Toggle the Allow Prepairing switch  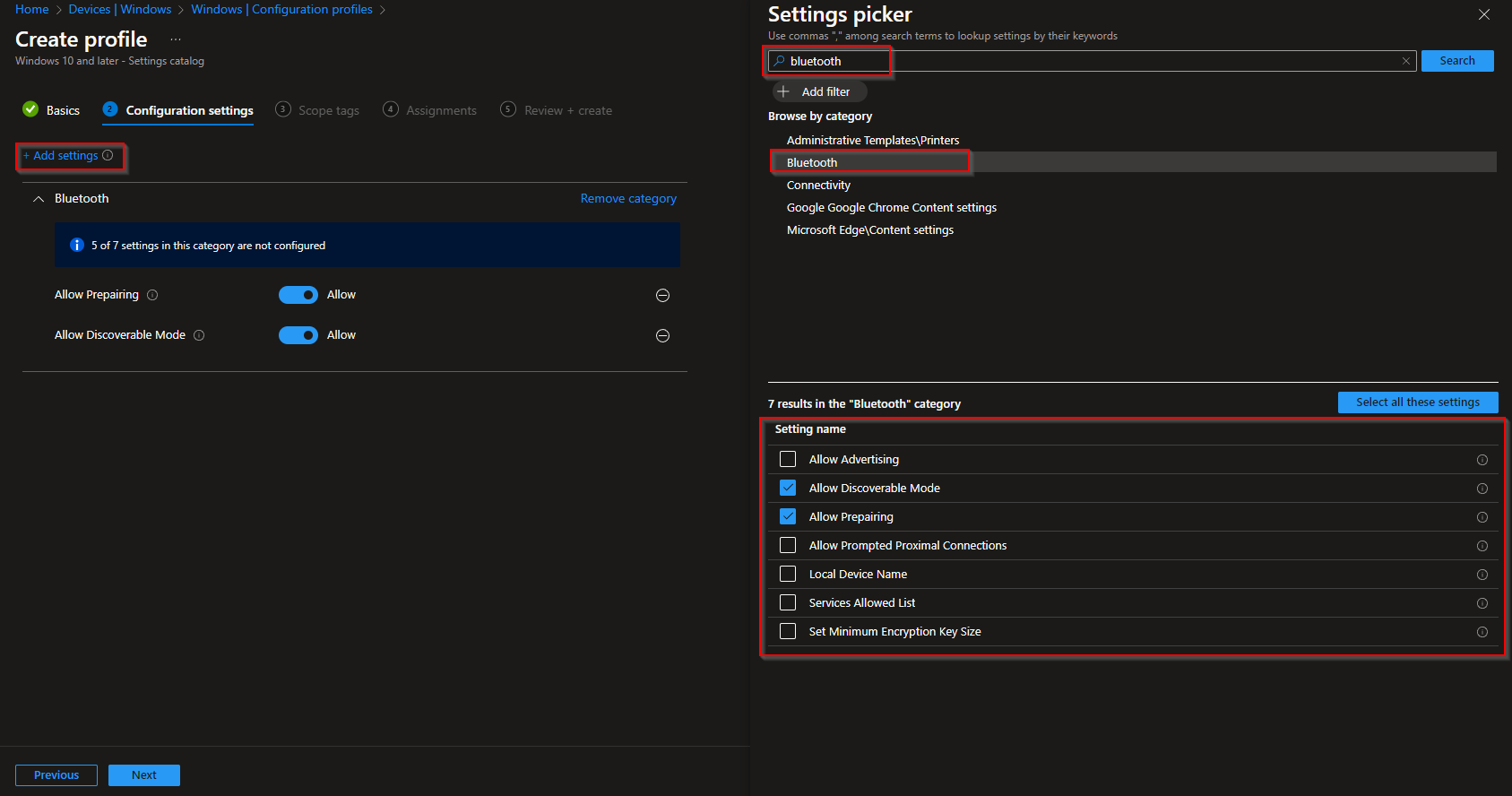coord(298,295)
